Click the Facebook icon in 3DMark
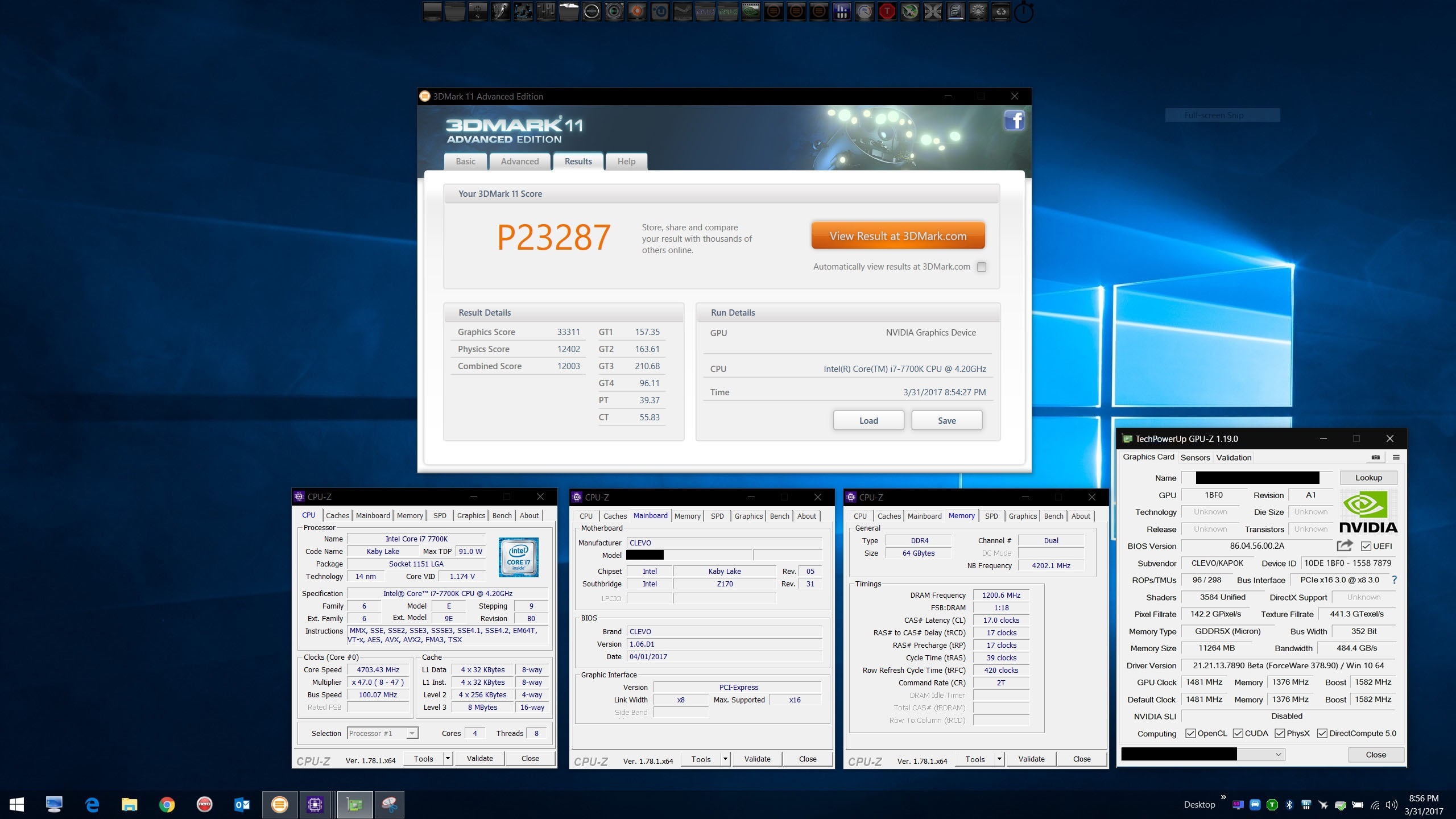 coord(1014,121)
